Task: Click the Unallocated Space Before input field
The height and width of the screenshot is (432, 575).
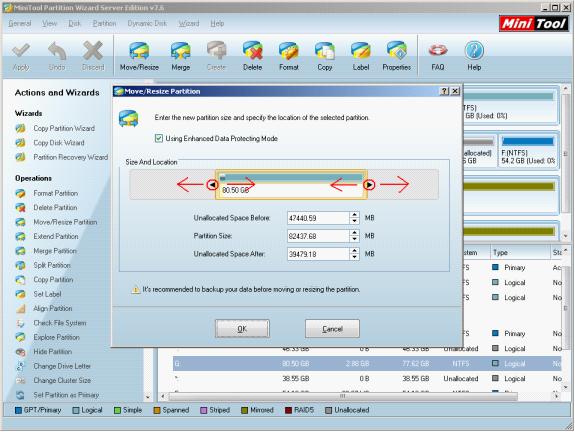Action: point(318,218)
